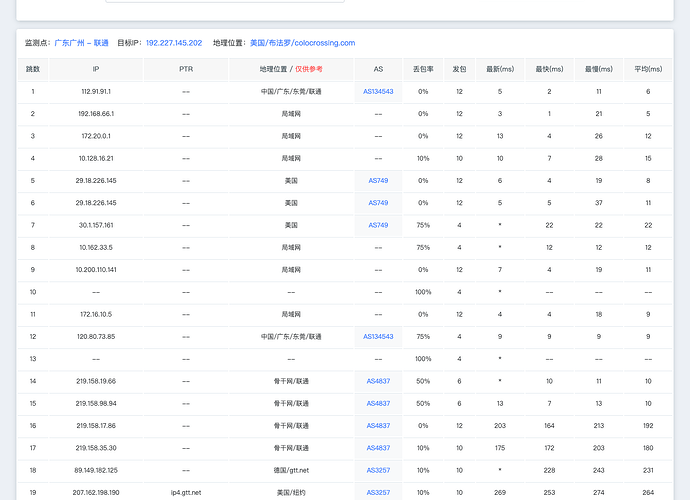Click location 美国/纽约 in hop 19

click(x=291, y=493)
